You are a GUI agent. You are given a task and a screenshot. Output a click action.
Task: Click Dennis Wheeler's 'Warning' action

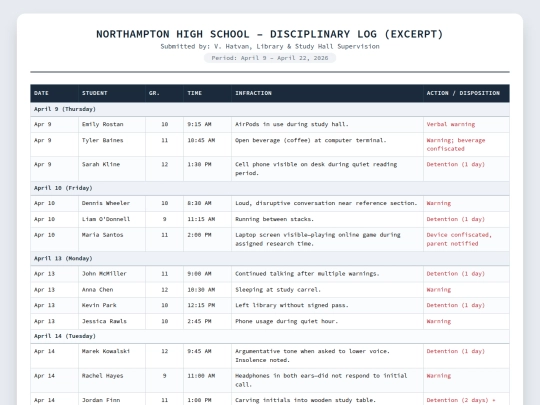coord(439,203)
